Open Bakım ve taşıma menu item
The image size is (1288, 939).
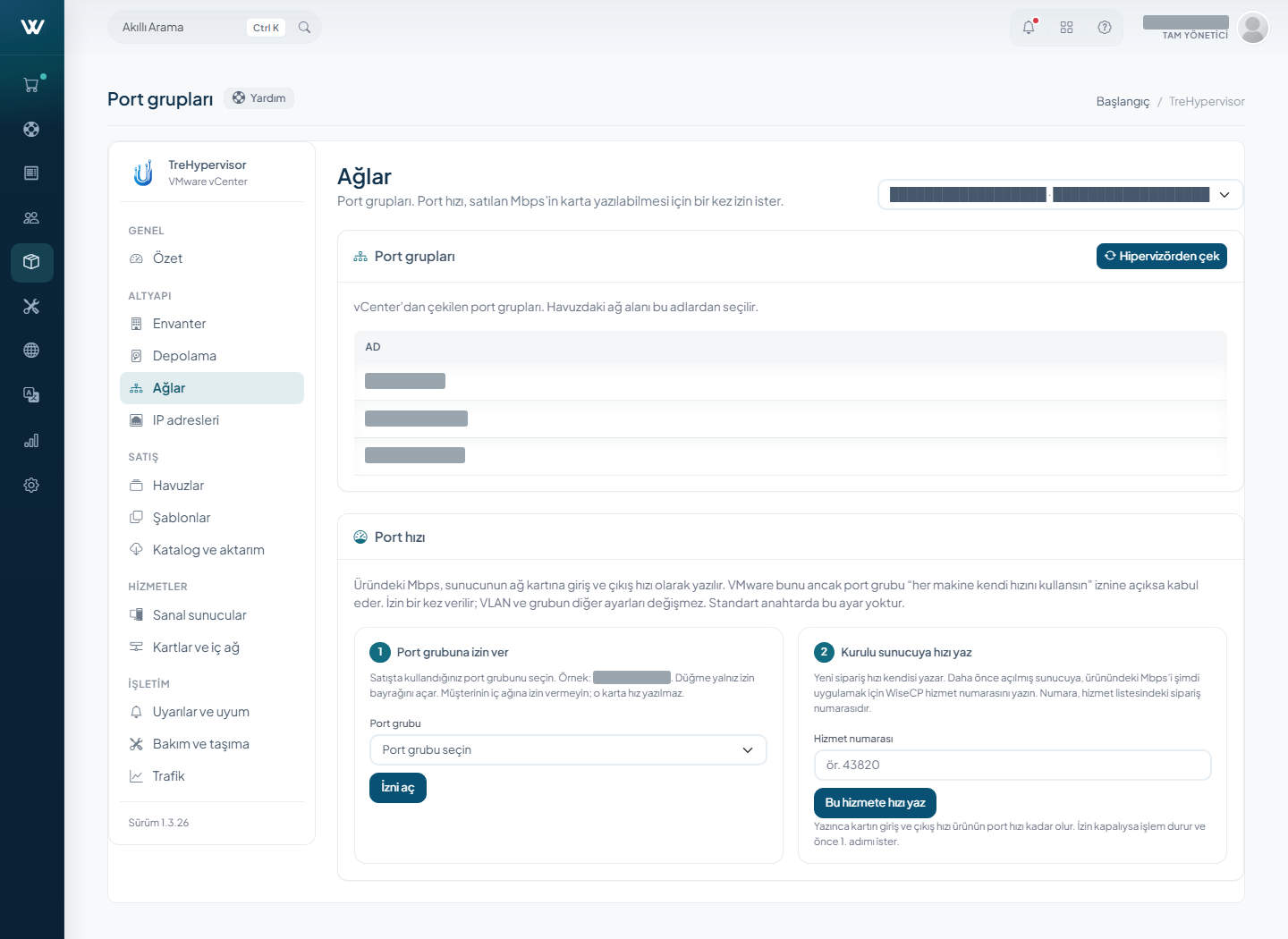(212, 744)
